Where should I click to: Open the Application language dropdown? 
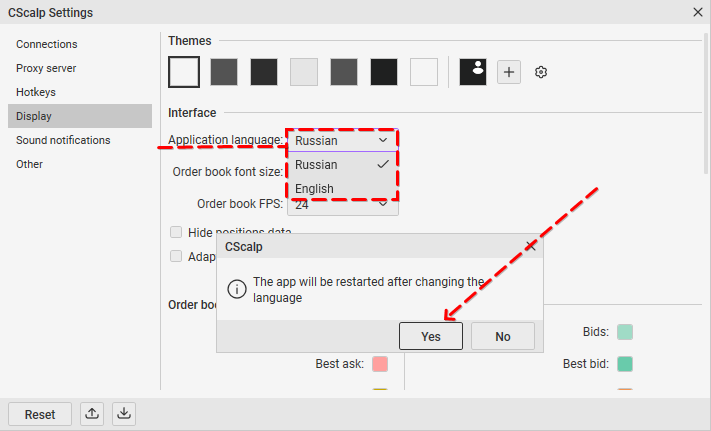pos(343,140)
